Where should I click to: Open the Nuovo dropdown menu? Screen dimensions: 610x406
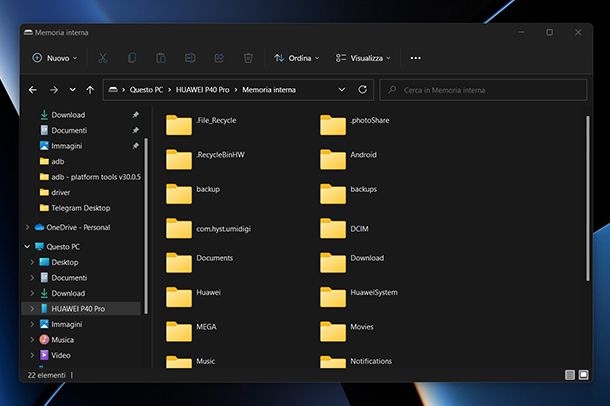tap(54, 58)
